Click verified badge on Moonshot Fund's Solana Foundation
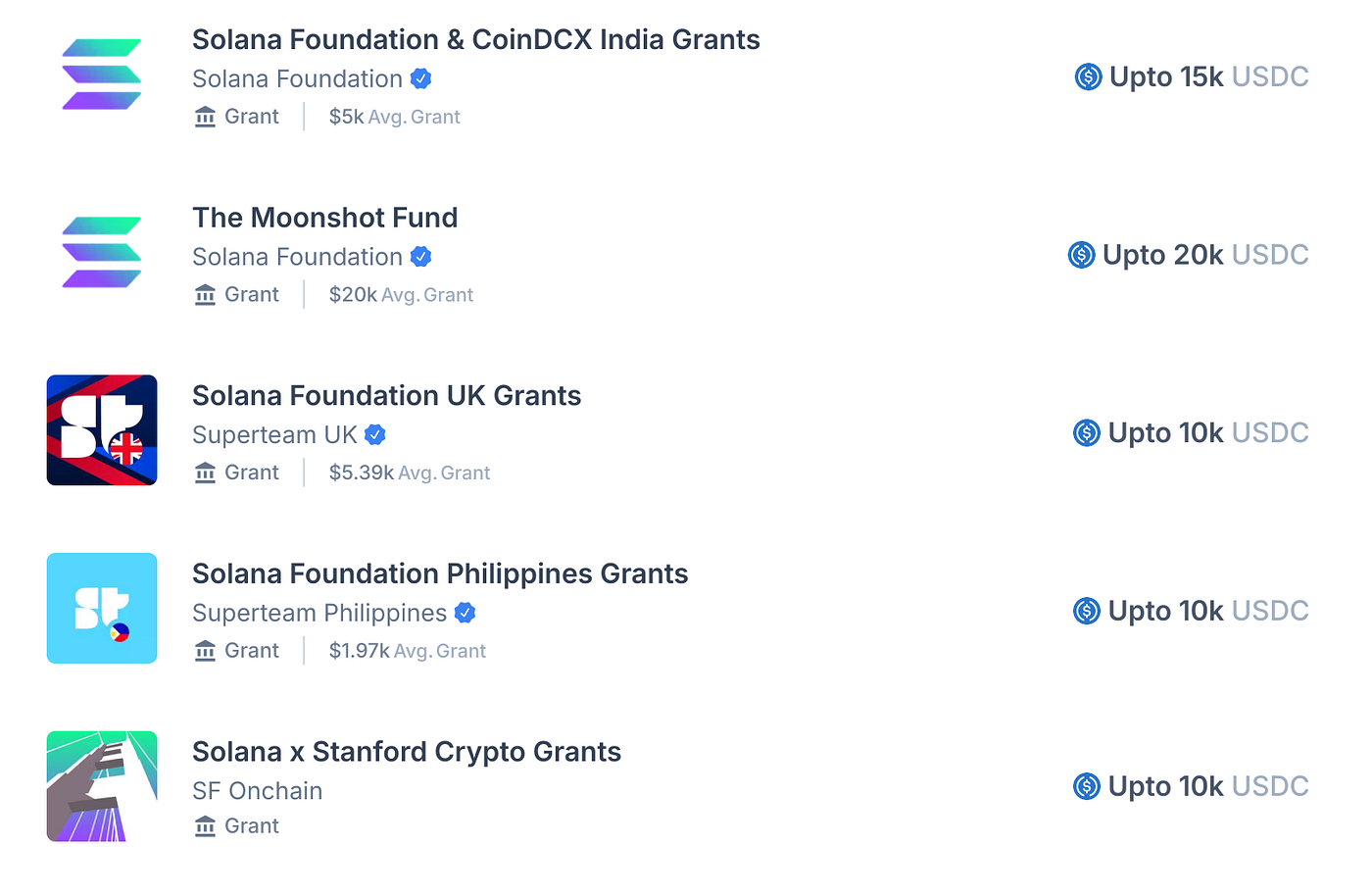 coord(420,257)
